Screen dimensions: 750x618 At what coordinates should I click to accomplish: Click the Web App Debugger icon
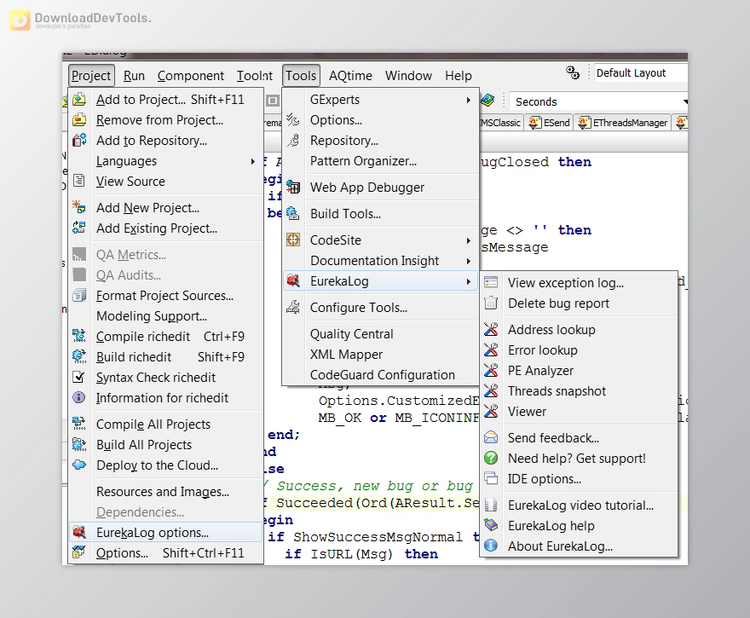(x=293, y=187)
